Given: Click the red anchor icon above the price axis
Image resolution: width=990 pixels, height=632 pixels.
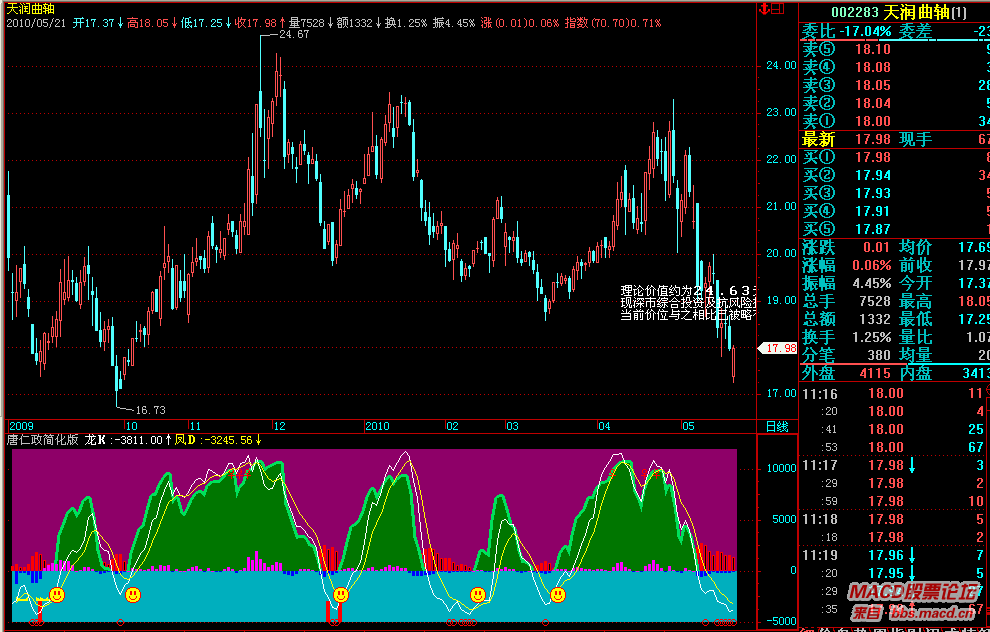Looking at the screenshot, I should pyautogui.click(x=766, y=8).
